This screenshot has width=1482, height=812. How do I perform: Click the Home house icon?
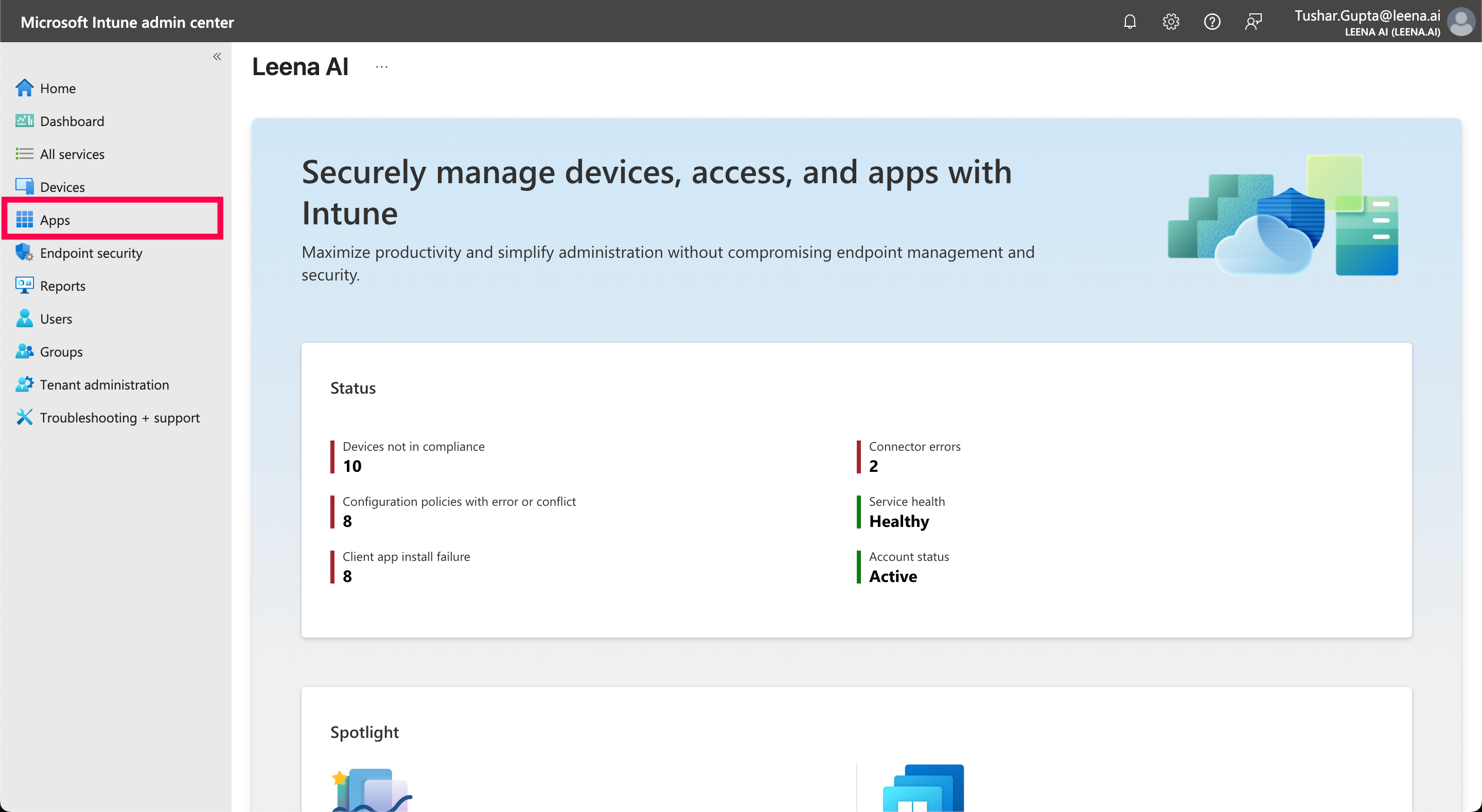24,88
